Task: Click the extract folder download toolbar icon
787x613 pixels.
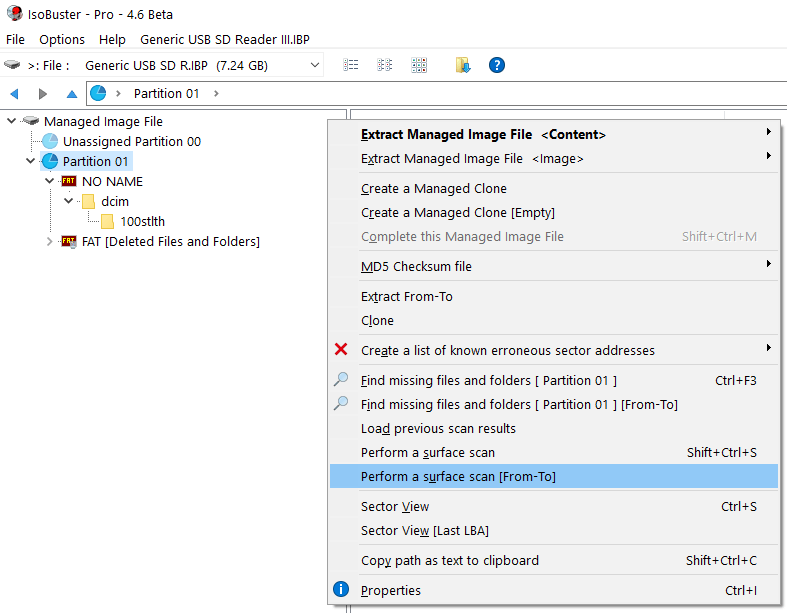Action: coord(463,65)
